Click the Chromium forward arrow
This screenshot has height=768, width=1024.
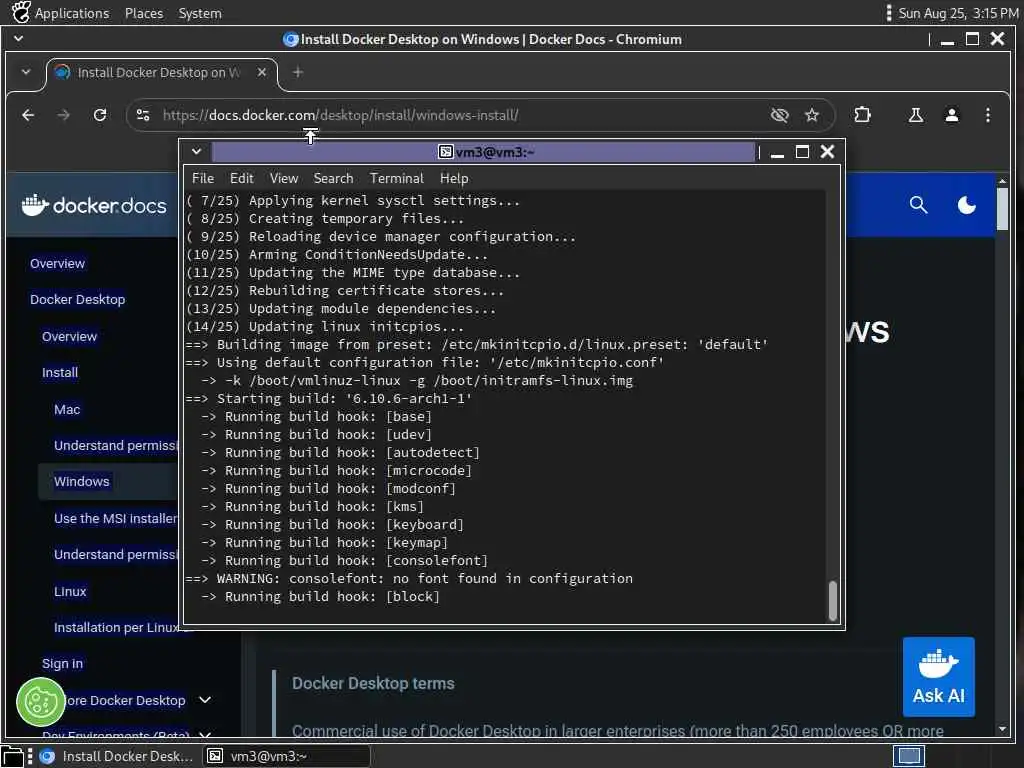point(63,115)
